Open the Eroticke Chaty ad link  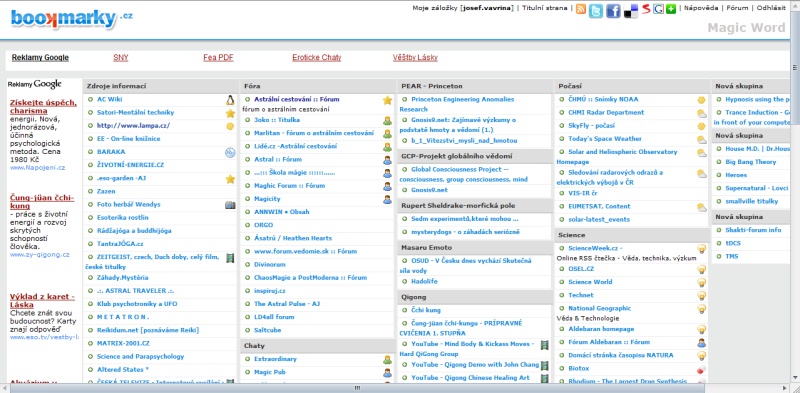pyautogui.click(x=316, y=58)
